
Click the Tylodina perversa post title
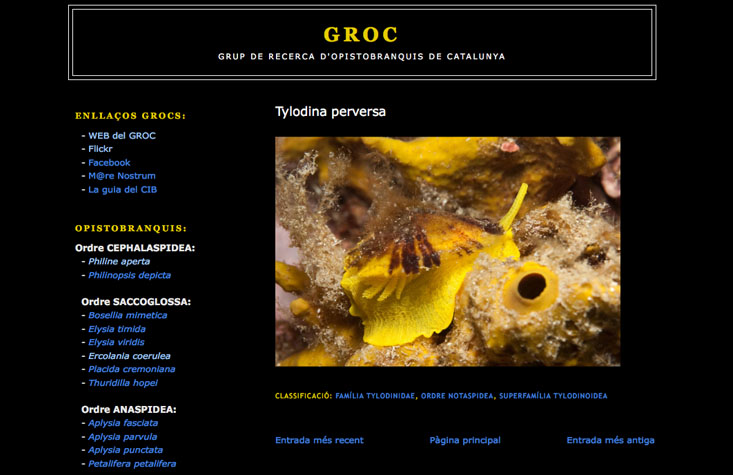tap(330, 112)
